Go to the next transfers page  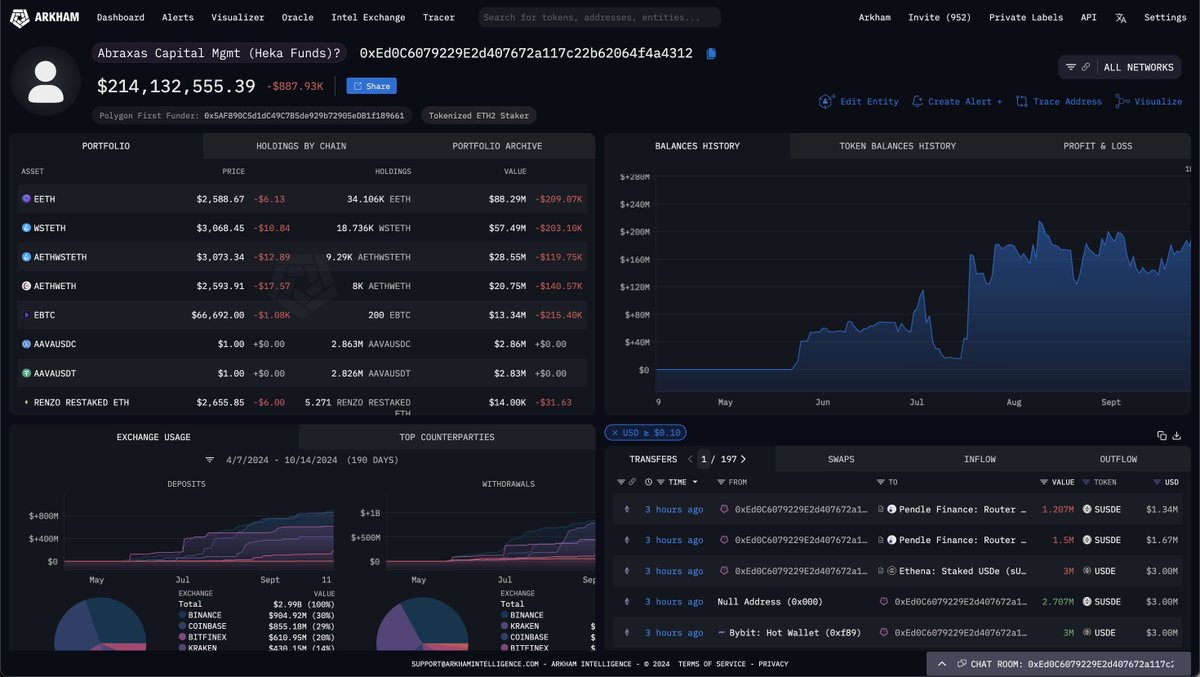tap(743, 459)
